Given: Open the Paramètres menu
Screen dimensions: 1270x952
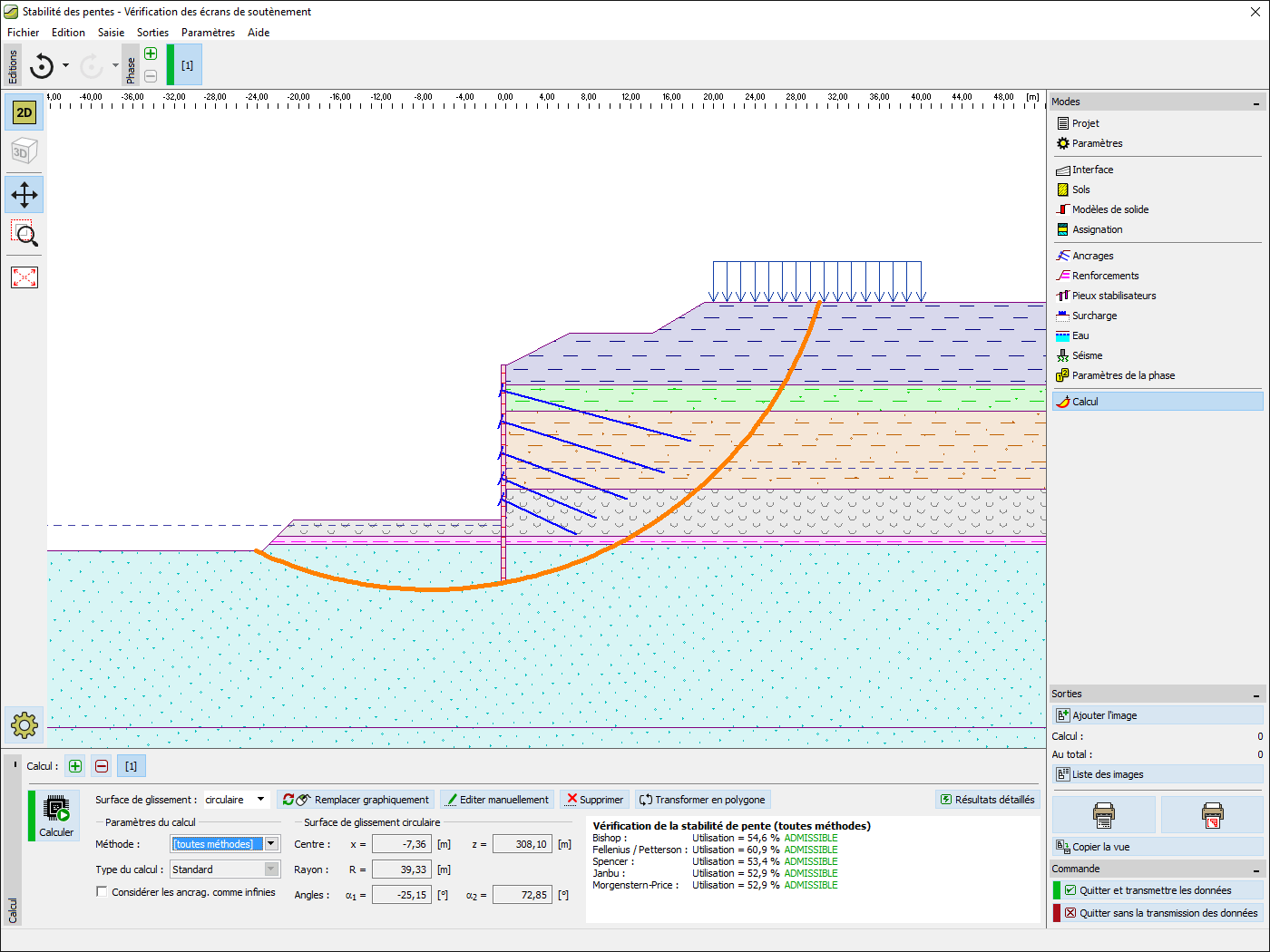Looking at the screenshot, I should [x=208, y=33].
